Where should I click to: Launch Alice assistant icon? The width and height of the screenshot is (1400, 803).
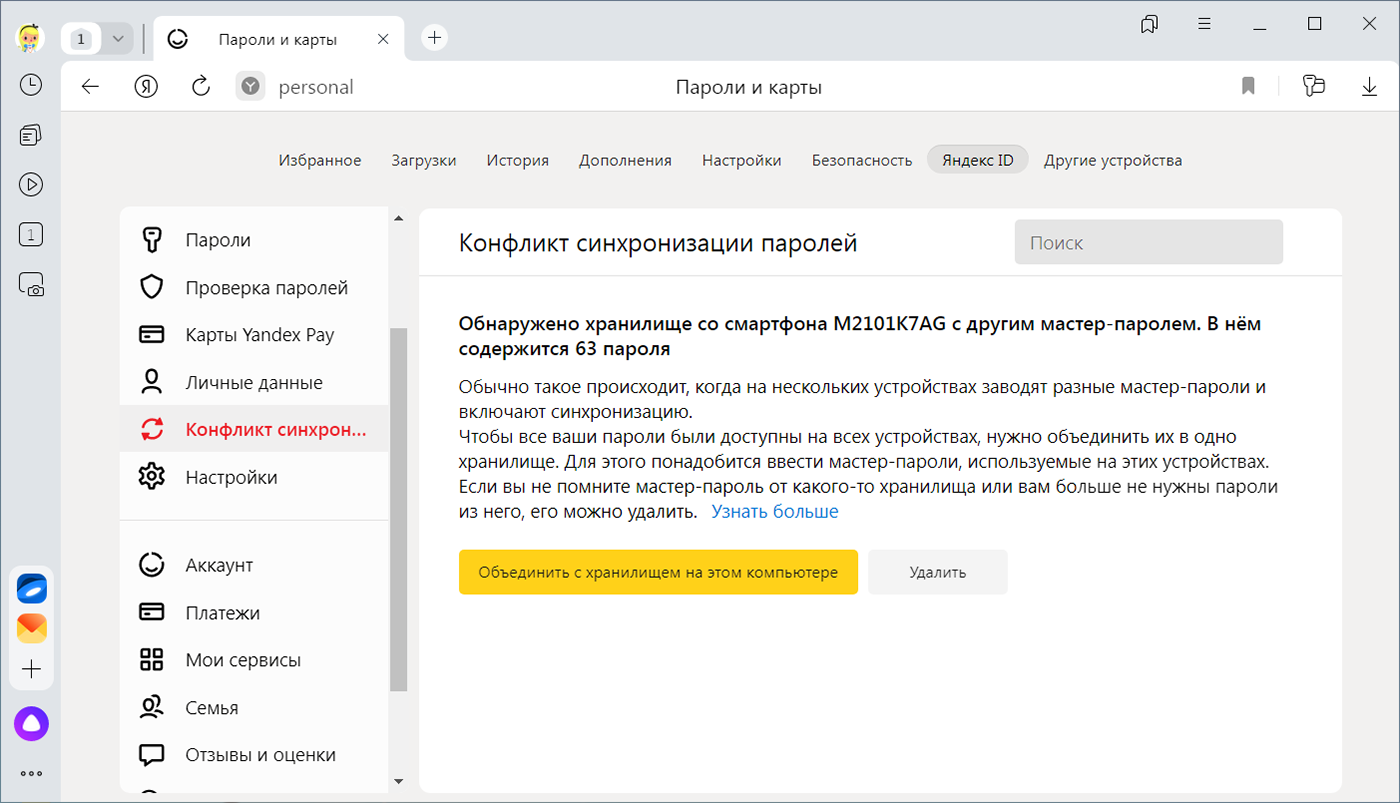coord(31,723)
